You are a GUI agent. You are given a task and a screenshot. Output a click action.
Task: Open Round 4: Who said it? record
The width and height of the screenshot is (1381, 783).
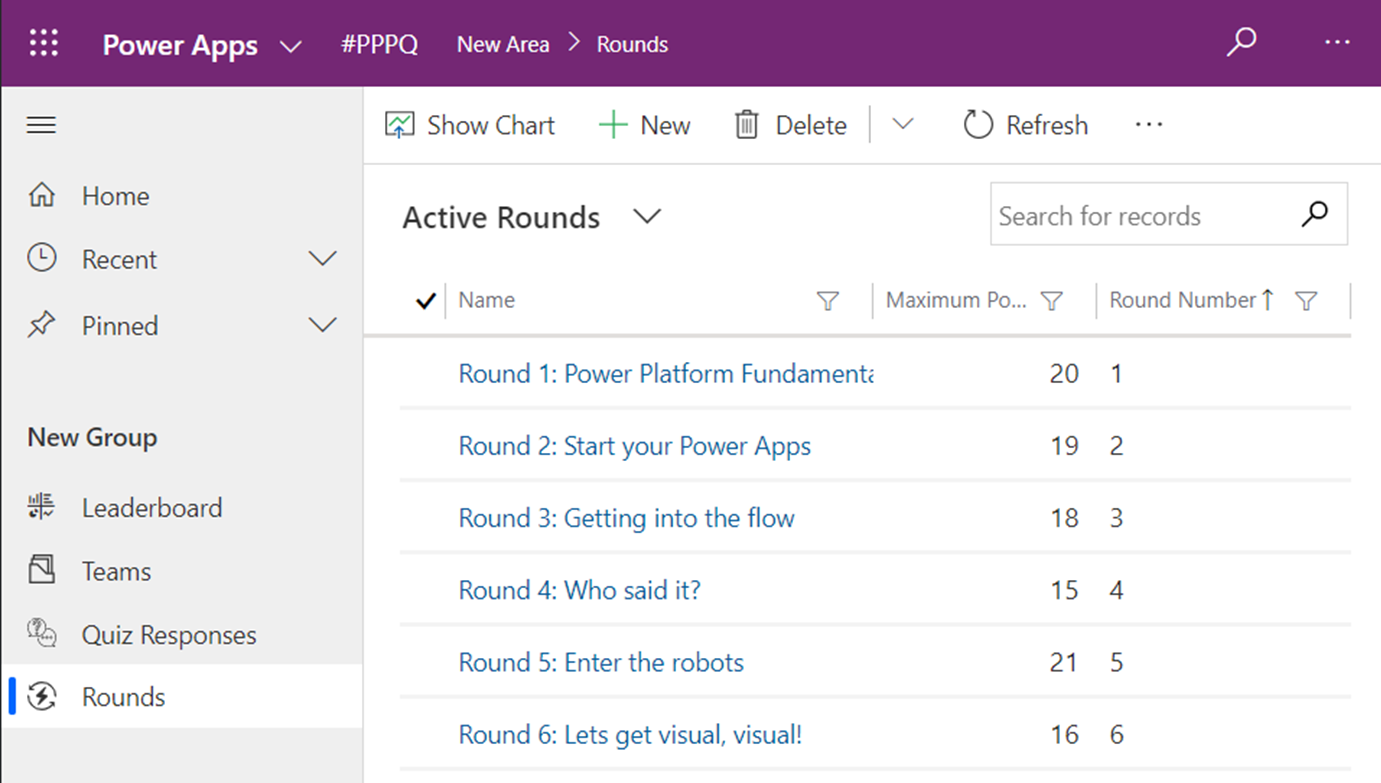[x=579, y=590]
